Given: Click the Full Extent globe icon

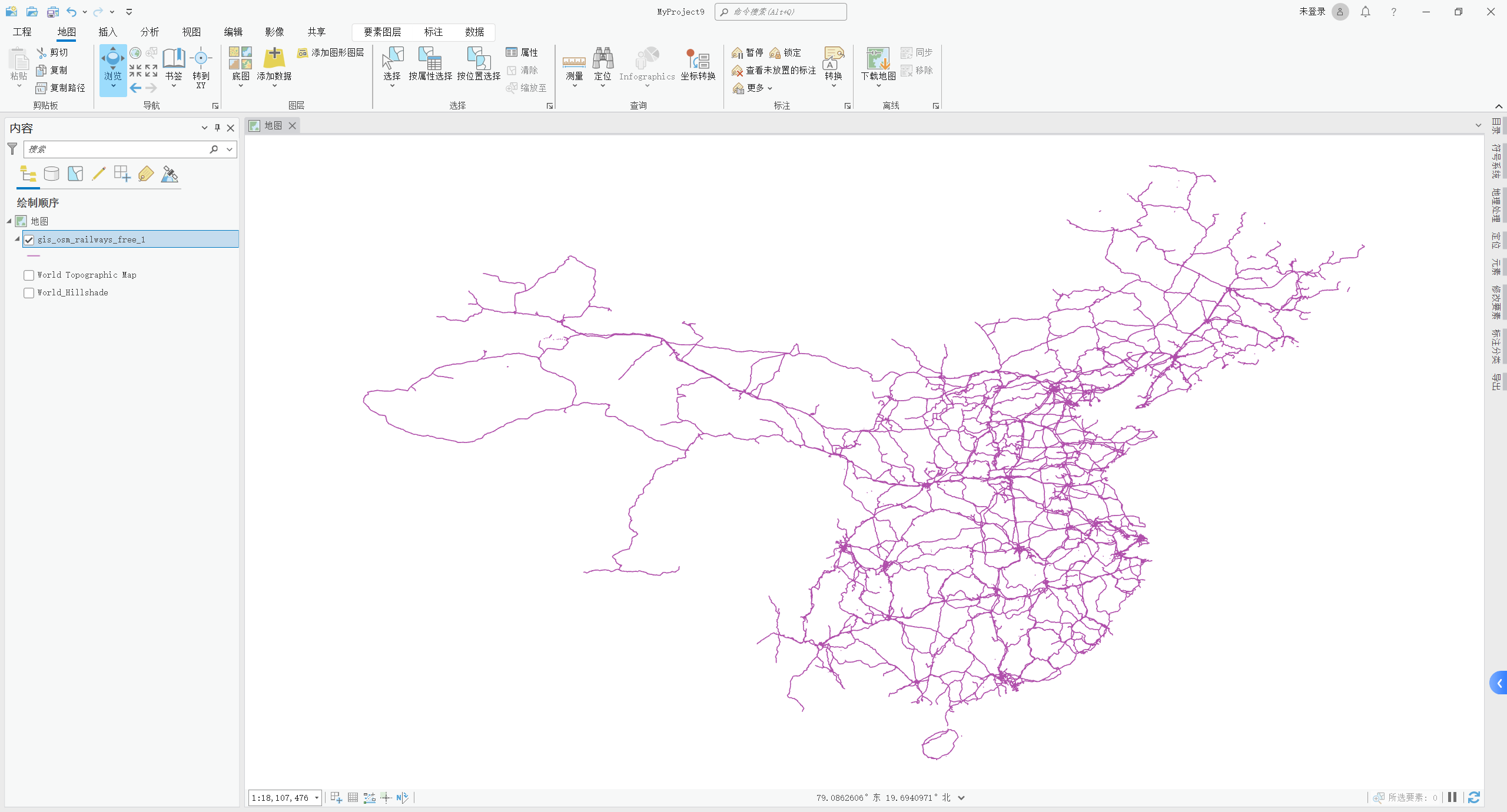Looking at the screenshot, I should coord(135,53).
